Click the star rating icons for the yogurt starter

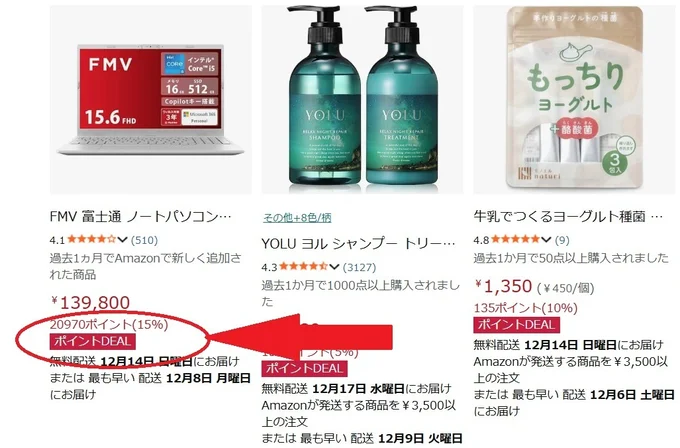515,239
